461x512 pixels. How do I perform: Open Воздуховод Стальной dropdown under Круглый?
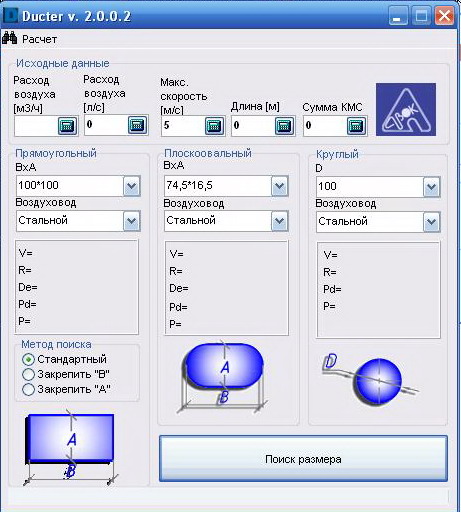pos(431,222)
